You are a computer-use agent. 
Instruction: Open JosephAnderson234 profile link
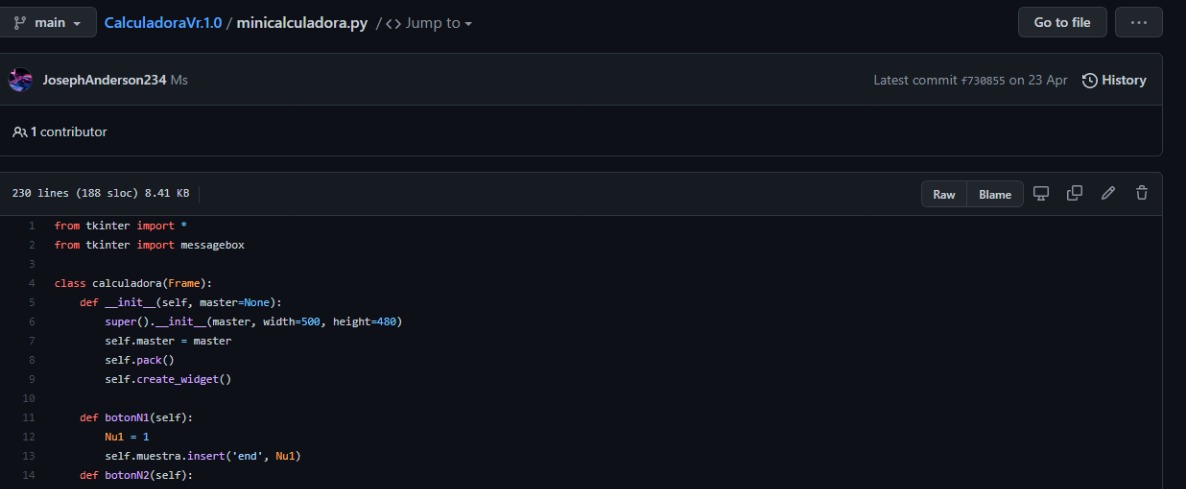[104, 80]
